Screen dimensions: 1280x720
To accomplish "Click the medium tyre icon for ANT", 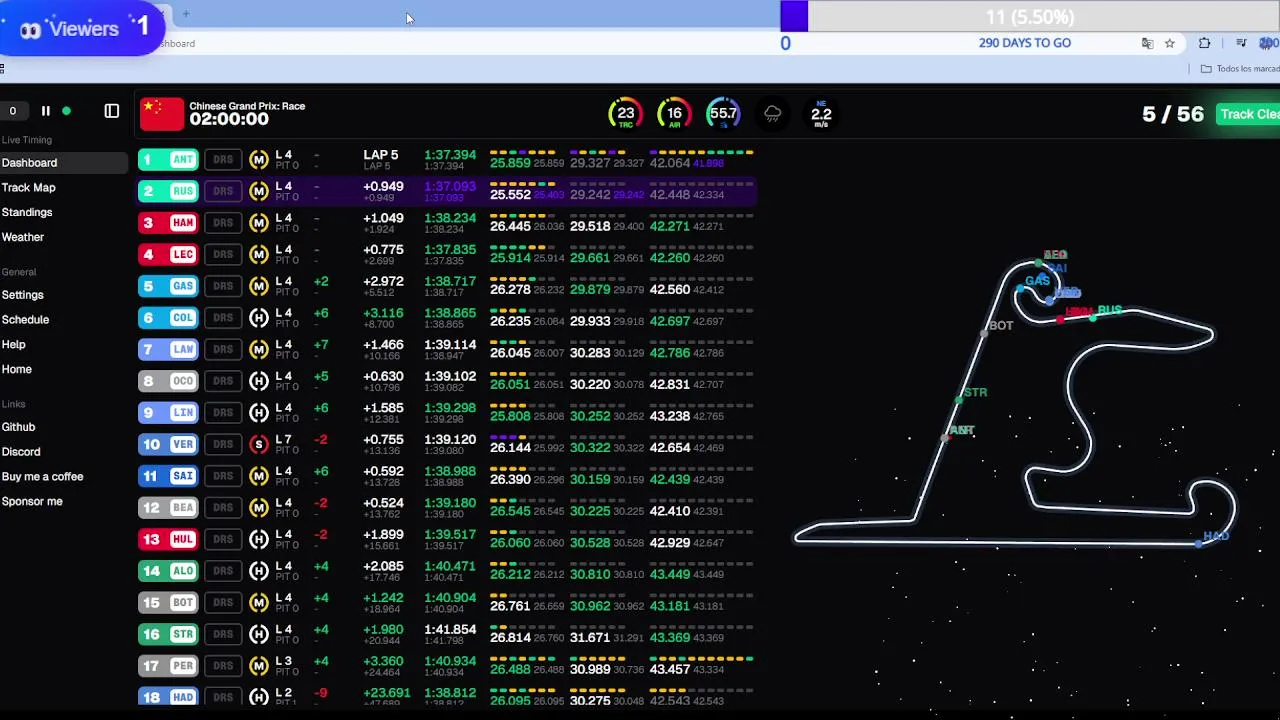I will (259, 160).
